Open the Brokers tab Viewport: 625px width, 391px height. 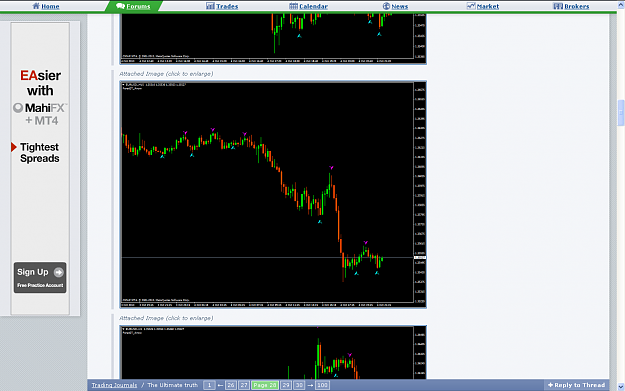point(571,6)
